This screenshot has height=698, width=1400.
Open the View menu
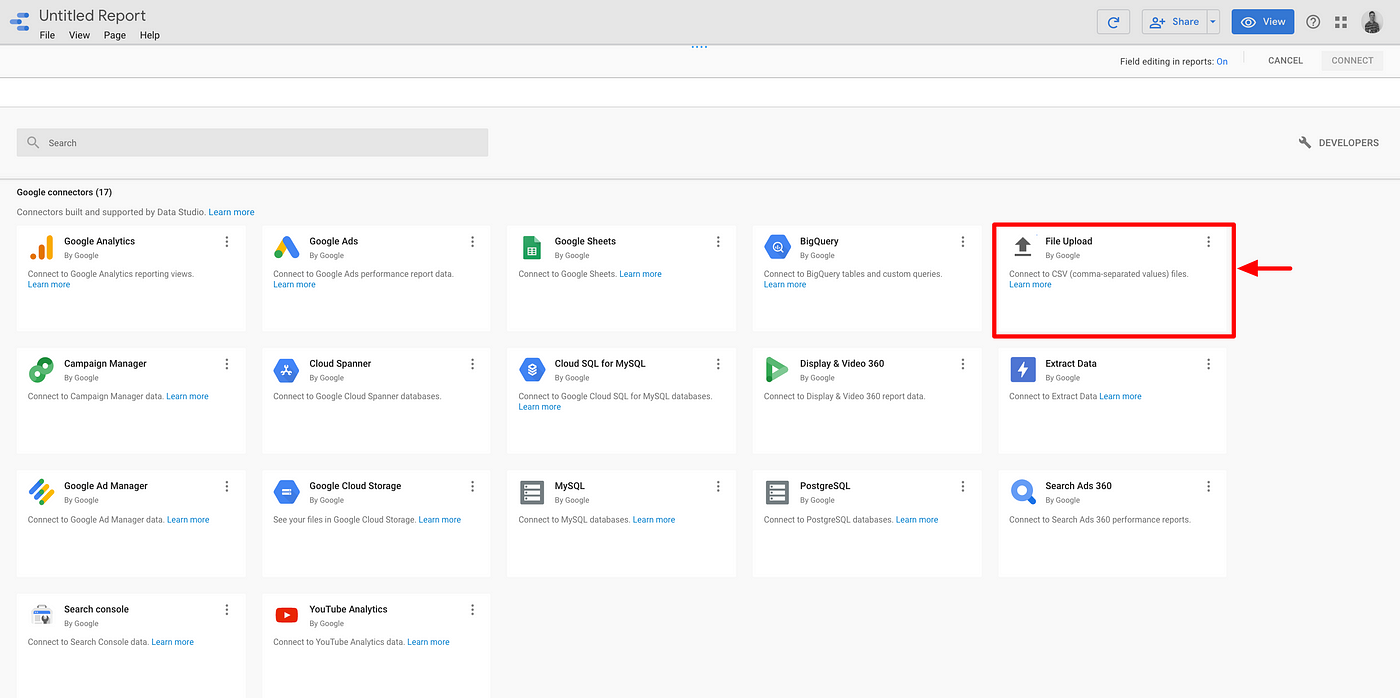(x=79, y=35)
